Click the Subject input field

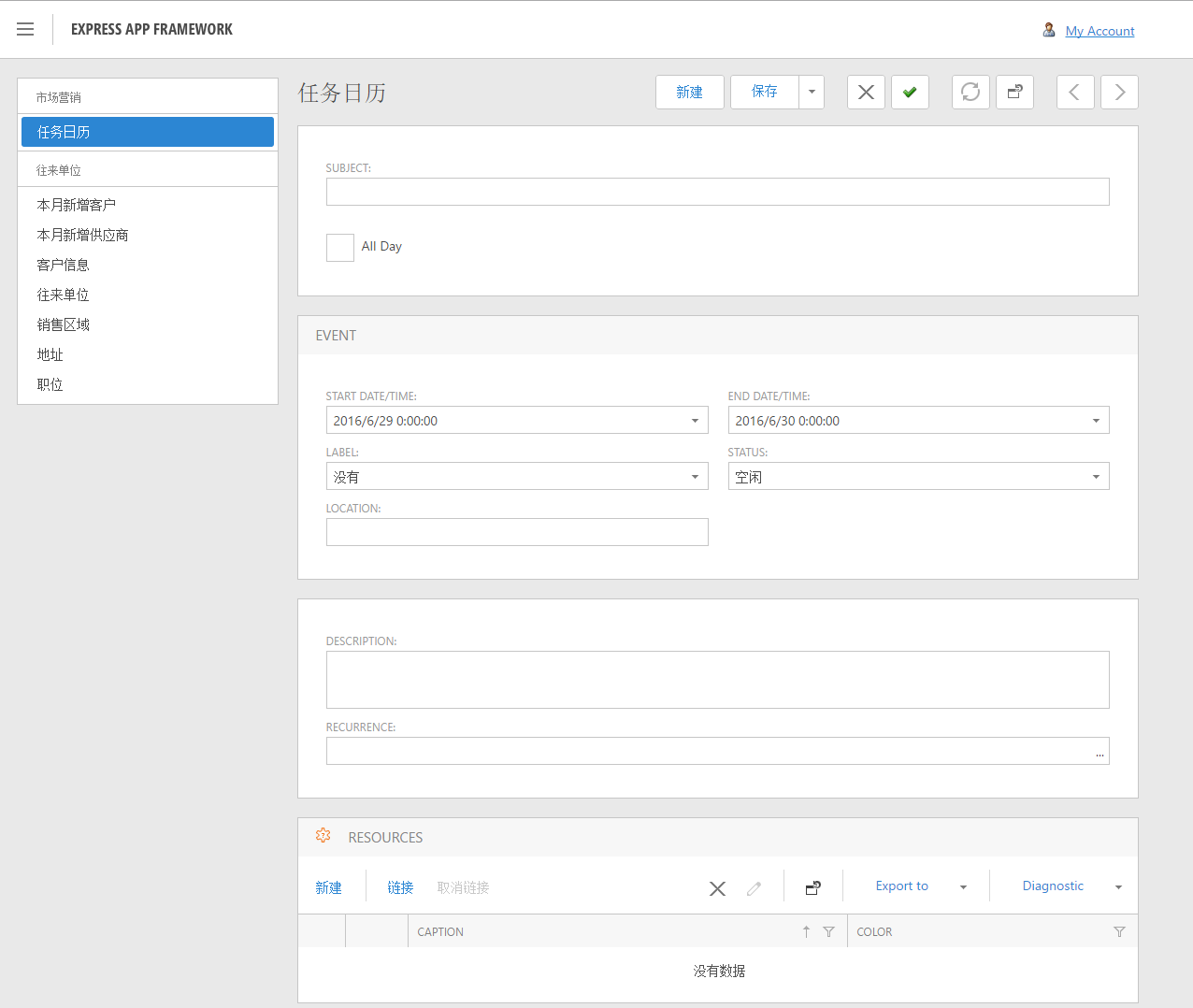click(718, 192)
